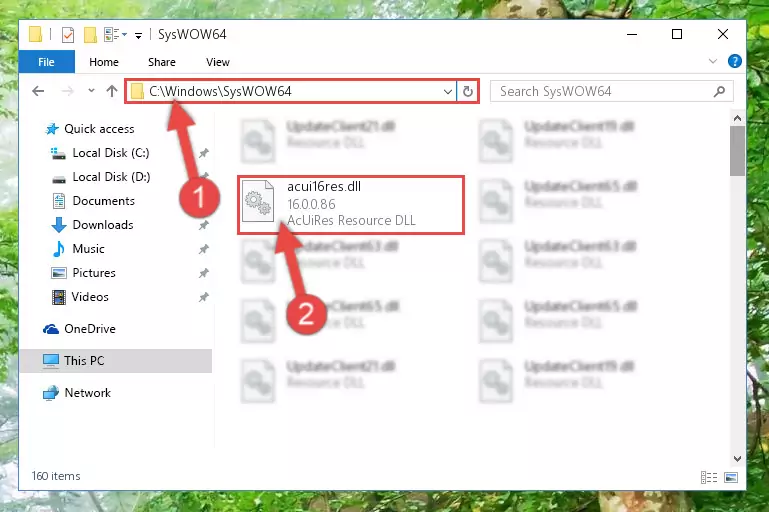Viewport: 769px width, 512px height.
Task: Click the vertical scrollbar thumb
Action: click(737, 151)
